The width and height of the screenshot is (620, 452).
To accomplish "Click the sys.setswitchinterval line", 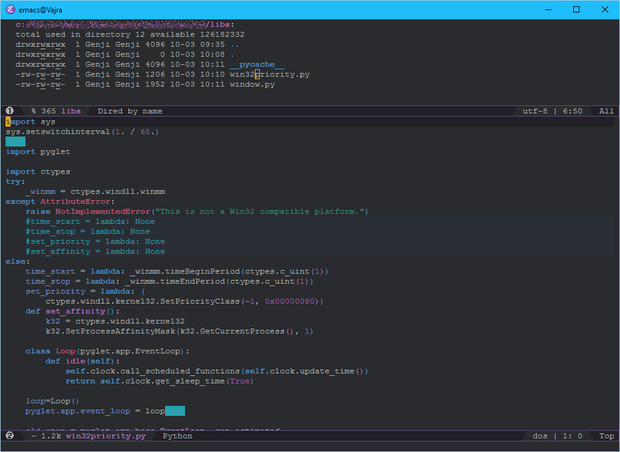I will (x=82, y=132).
